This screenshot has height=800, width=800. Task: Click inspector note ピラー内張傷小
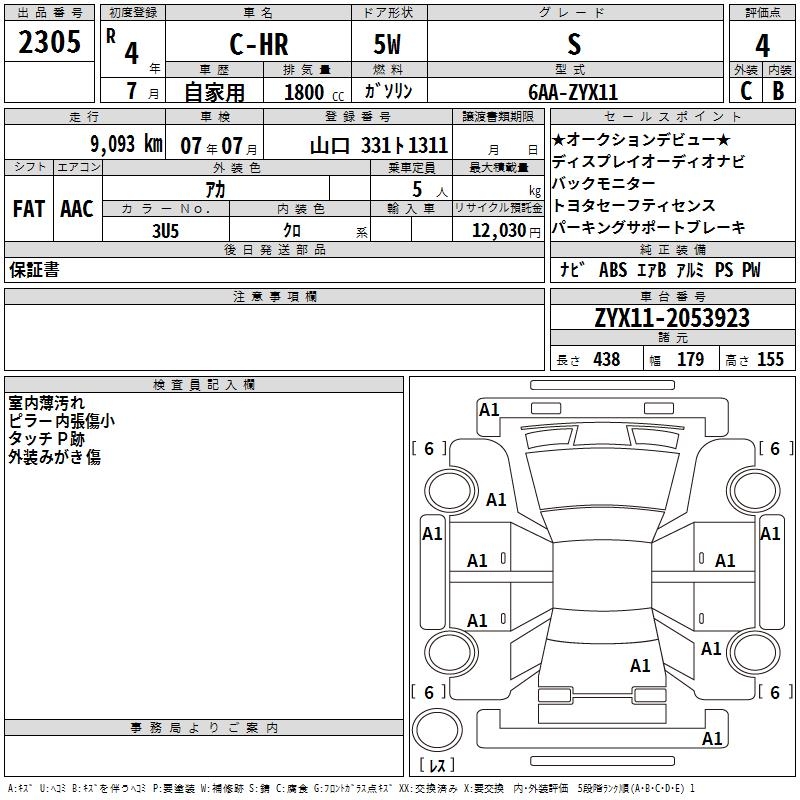click(x=61, y=420)
